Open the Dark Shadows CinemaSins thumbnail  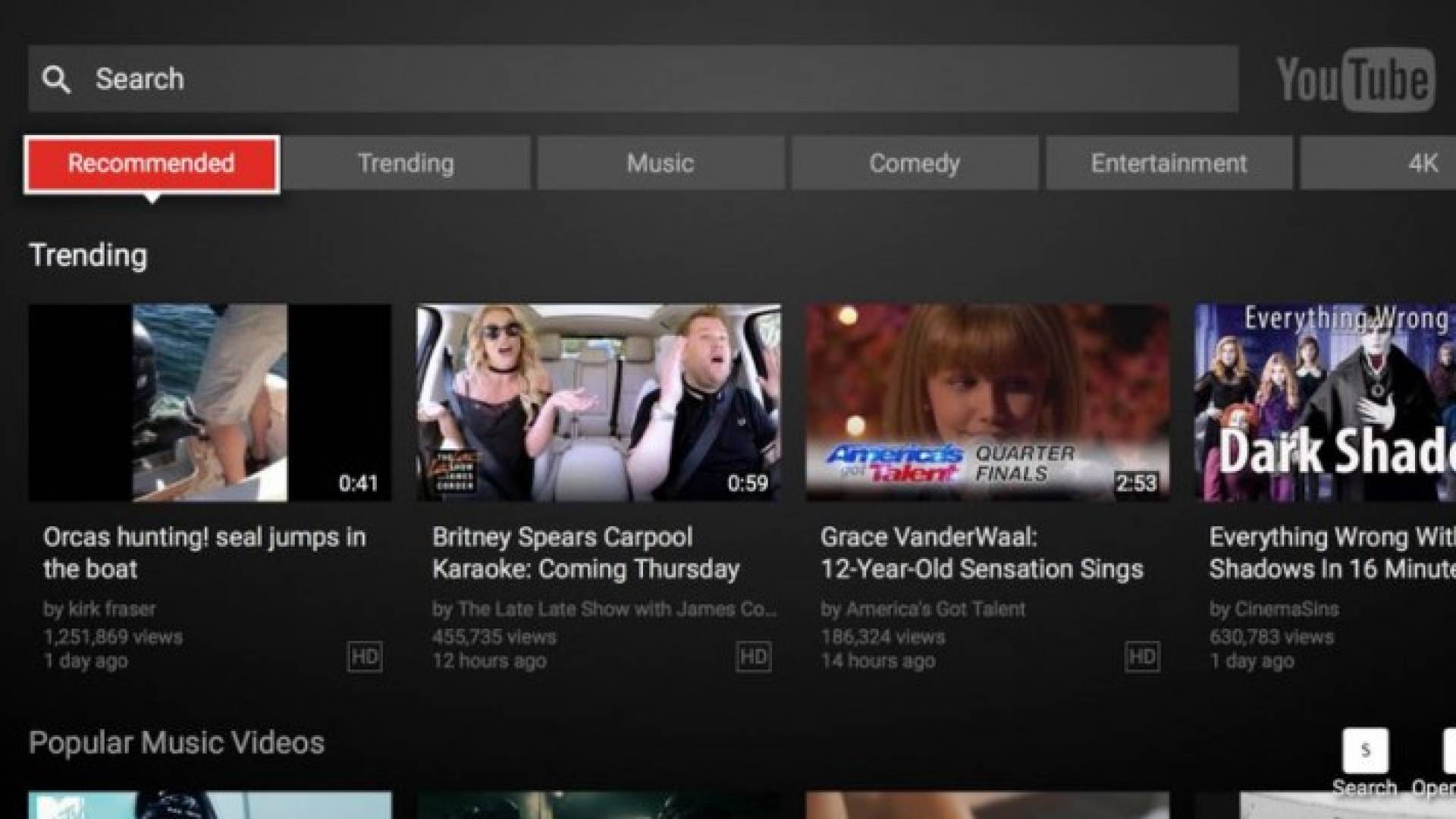tap(1325, 403)
